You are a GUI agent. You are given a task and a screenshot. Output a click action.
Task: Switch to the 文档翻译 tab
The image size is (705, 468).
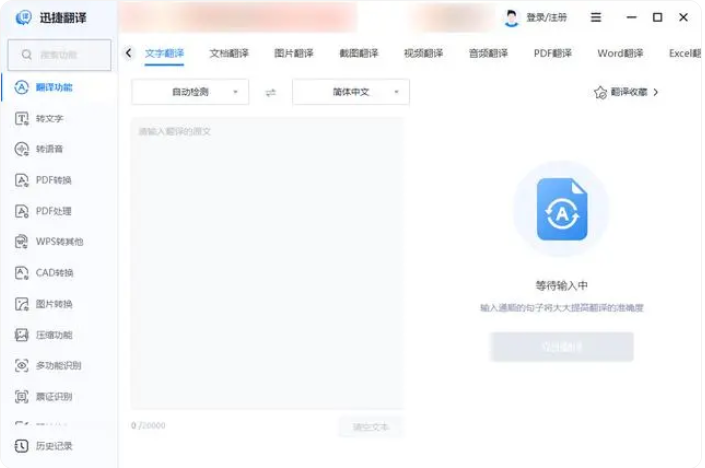point(229,53)
